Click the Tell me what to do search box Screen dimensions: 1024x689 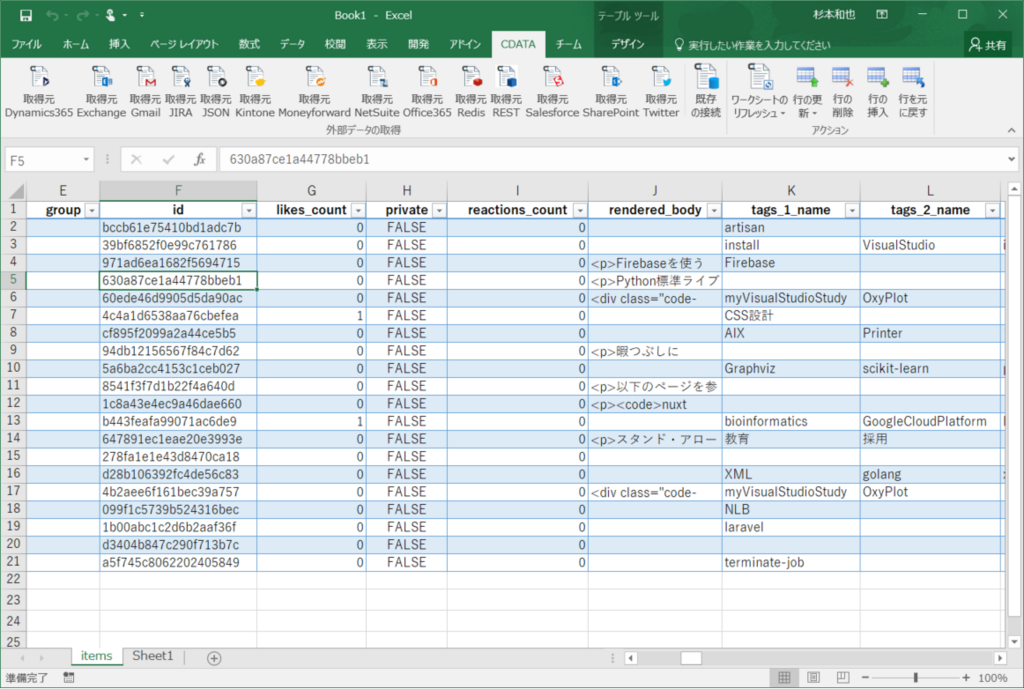[752, 45]
